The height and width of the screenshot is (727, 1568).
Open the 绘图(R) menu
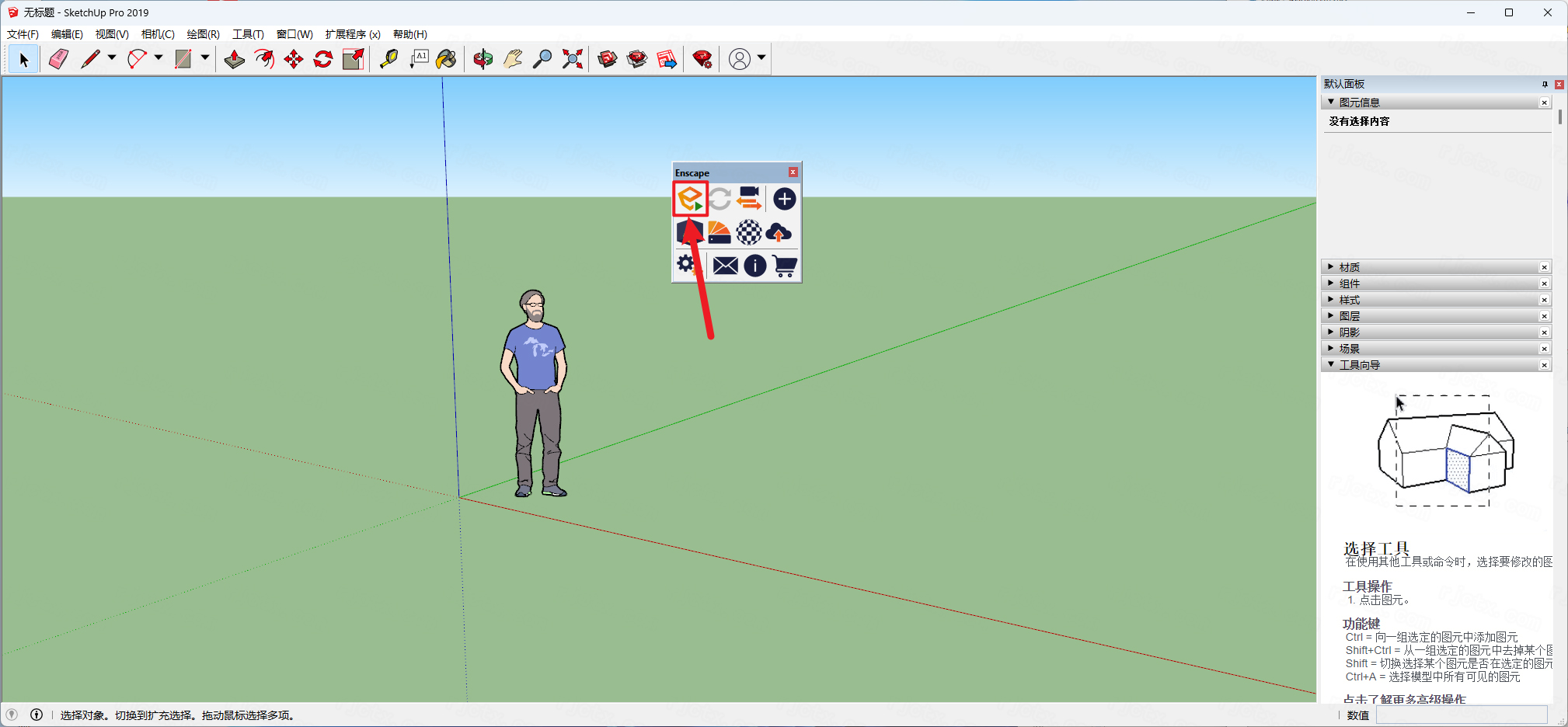203,34
